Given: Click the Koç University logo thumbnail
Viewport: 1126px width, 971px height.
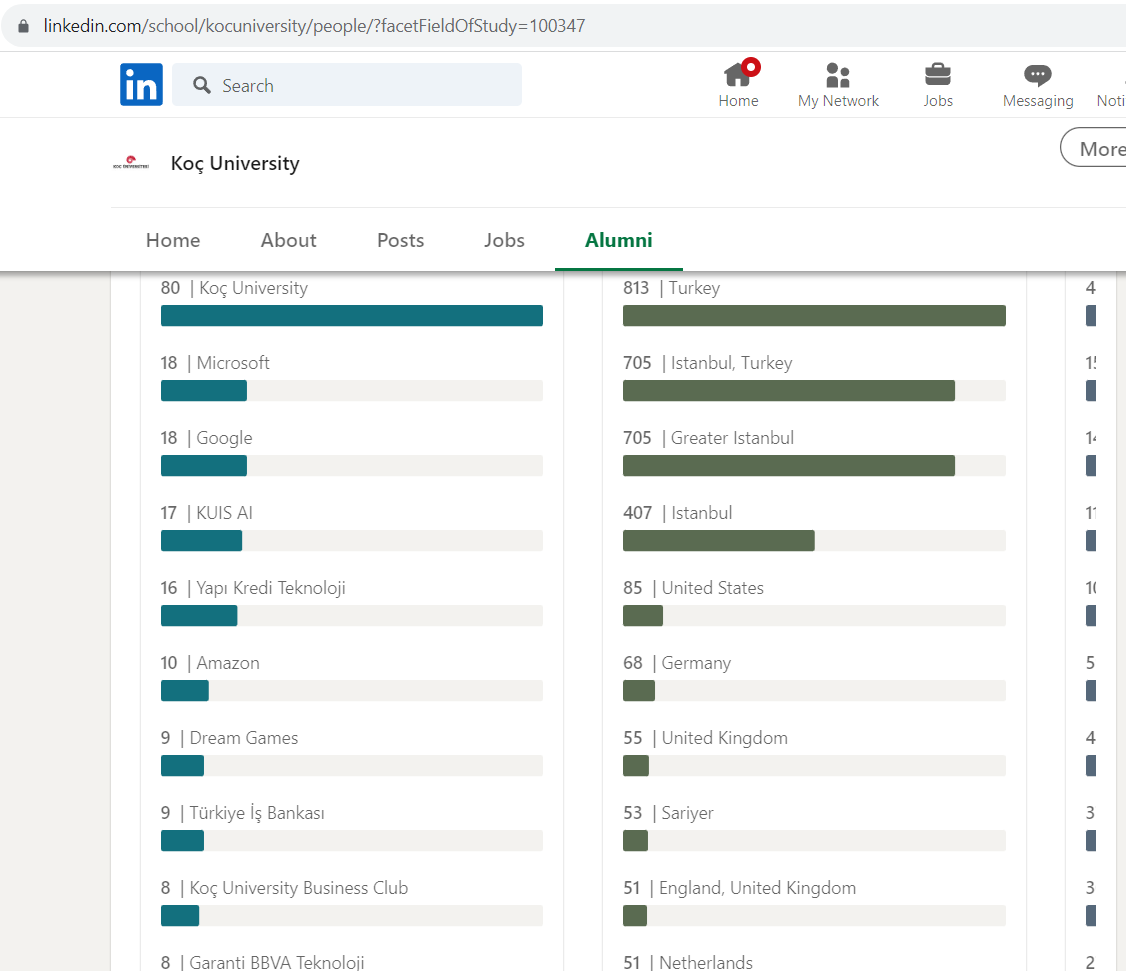Looking at the screenshot, I should click(x=131, y=163).
